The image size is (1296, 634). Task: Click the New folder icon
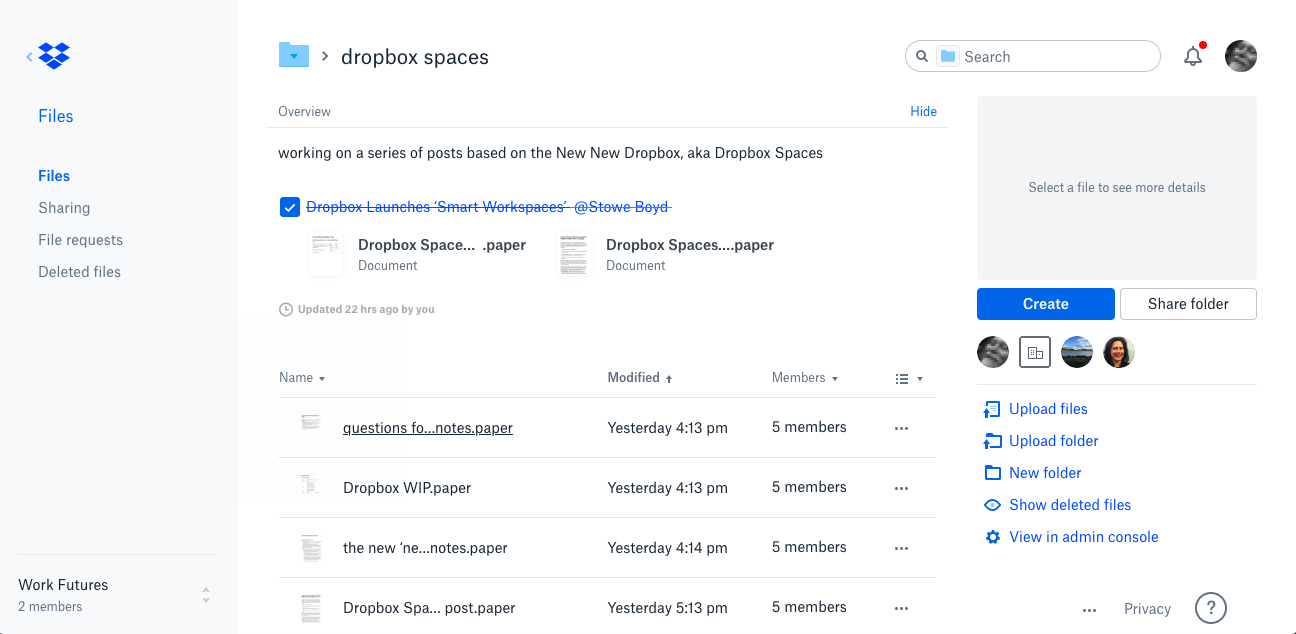pyautogui.click(x=992, y=473)
